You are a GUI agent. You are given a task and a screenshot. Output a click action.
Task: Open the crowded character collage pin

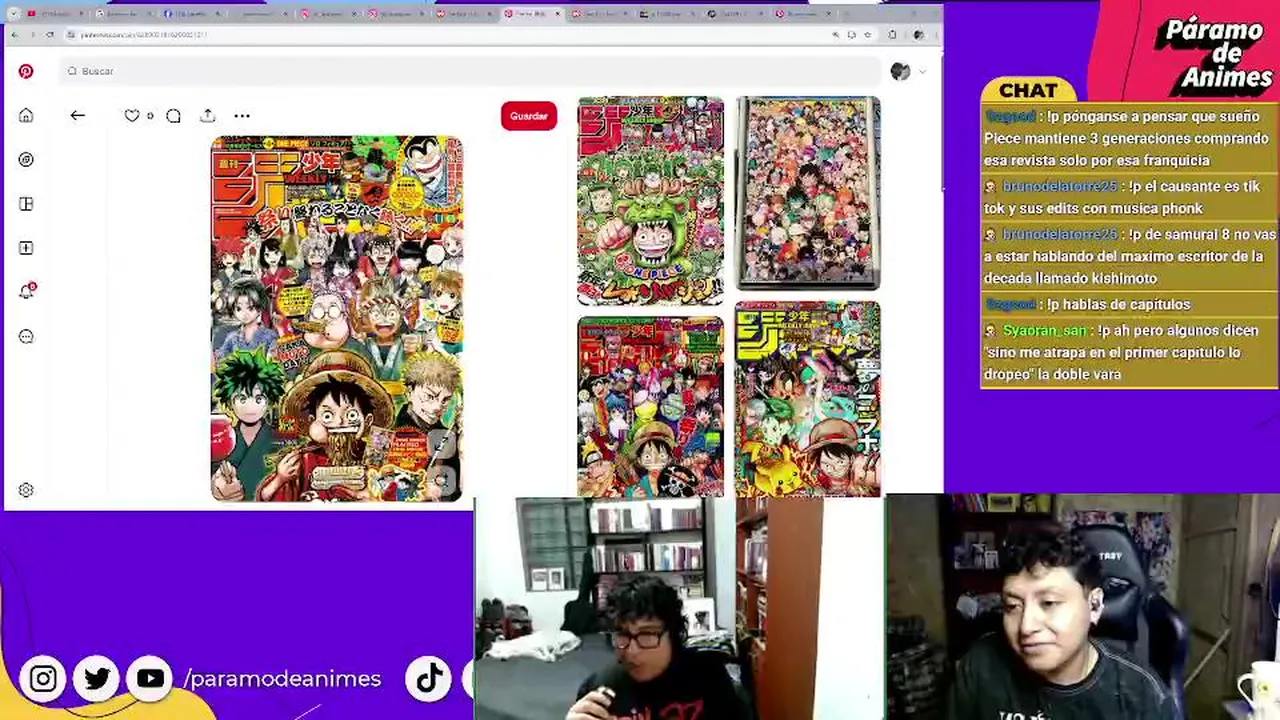coord(808,194)
